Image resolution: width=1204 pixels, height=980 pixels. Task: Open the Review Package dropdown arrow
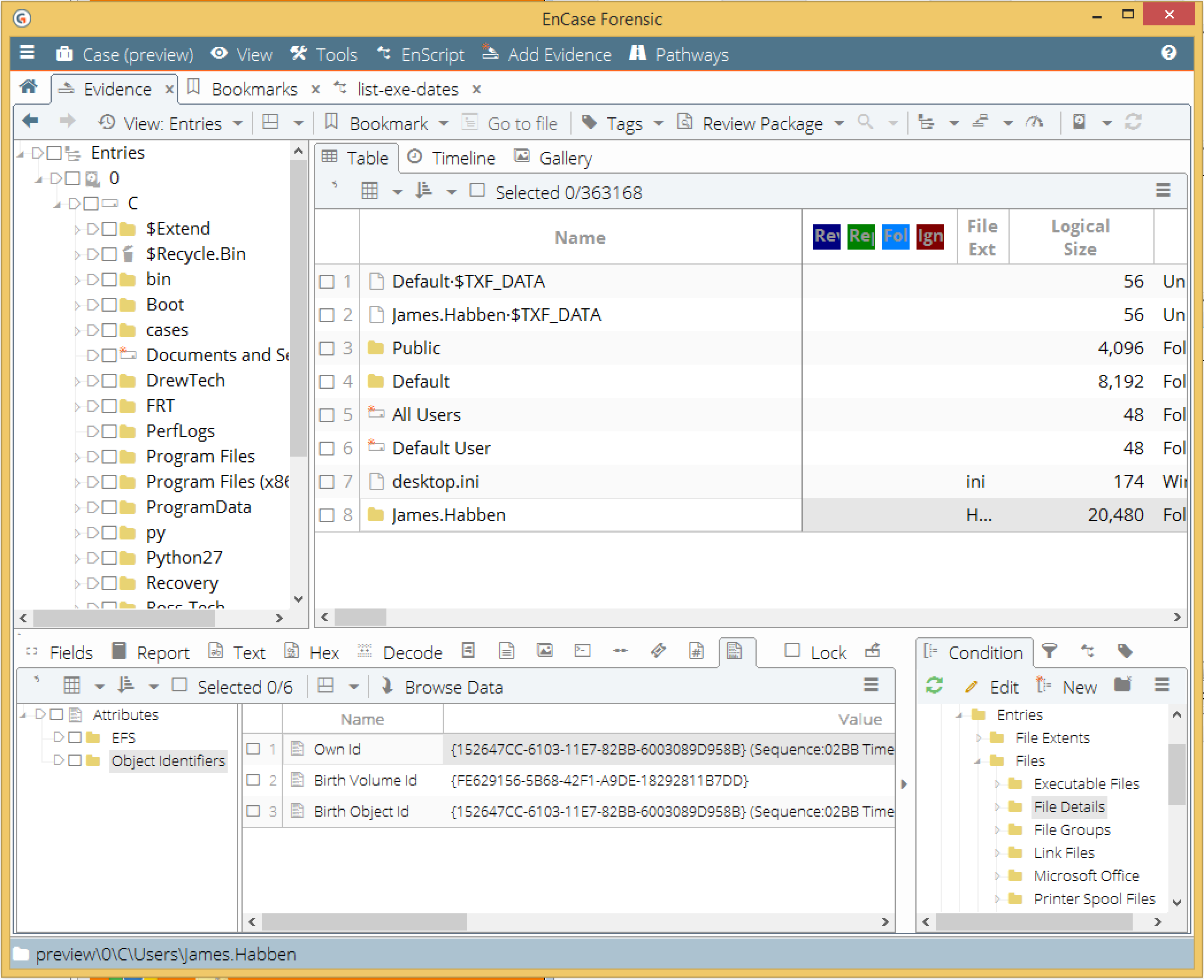[839, 123]
